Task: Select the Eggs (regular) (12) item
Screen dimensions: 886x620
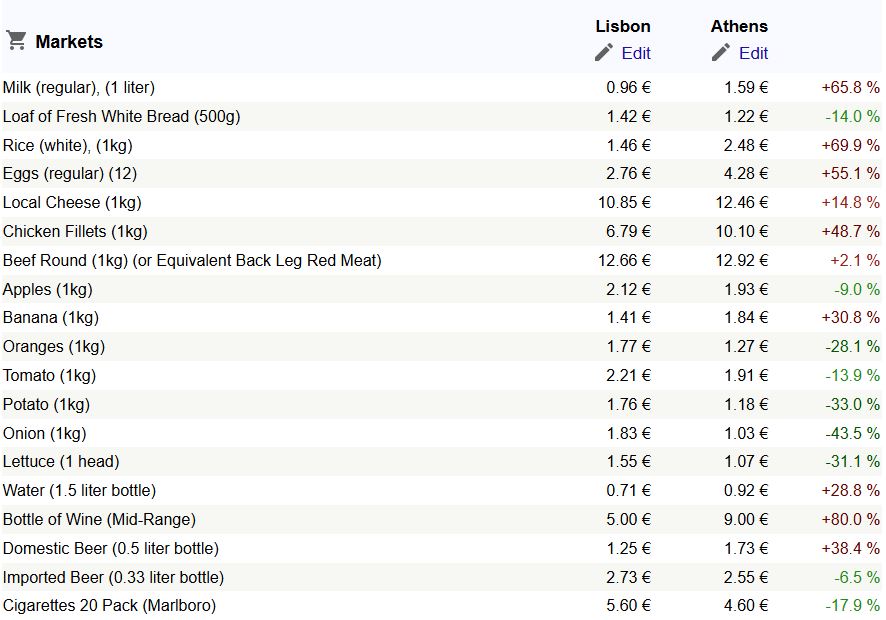Action: 70,174
